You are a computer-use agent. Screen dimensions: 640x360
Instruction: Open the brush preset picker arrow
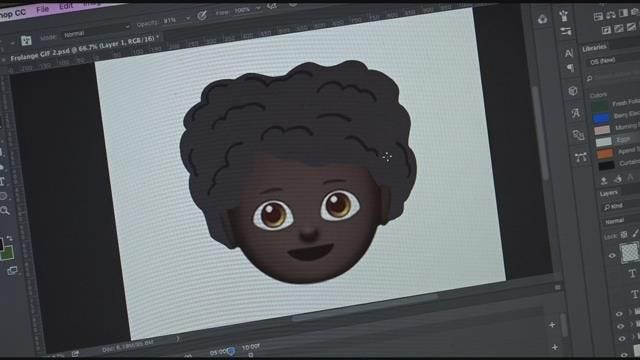(x=12, y=43)
